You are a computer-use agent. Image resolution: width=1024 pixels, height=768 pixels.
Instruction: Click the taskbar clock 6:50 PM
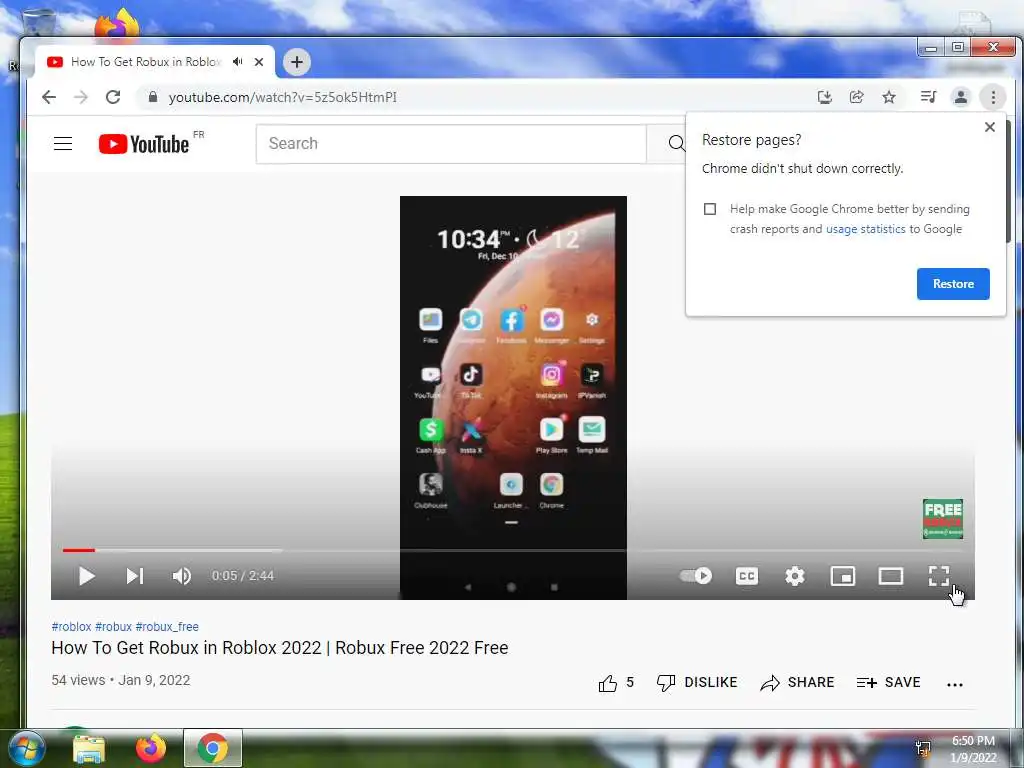[973, 741]
